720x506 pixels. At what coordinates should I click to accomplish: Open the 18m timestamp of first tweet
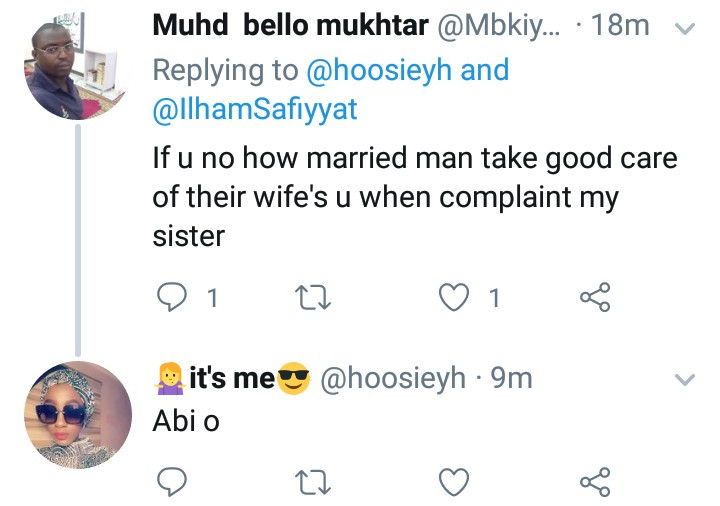pos(620,25)
